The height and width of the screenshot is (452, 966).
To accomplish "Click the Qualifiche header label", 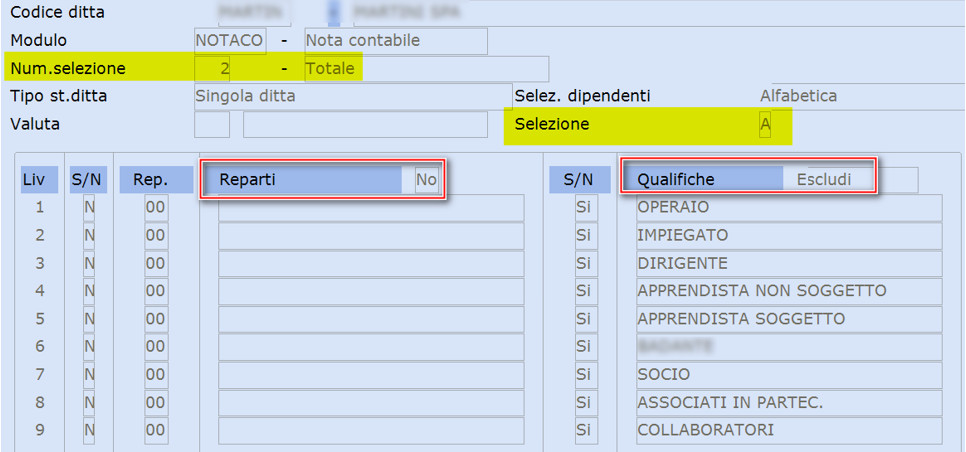I will [x=676, y=180].
